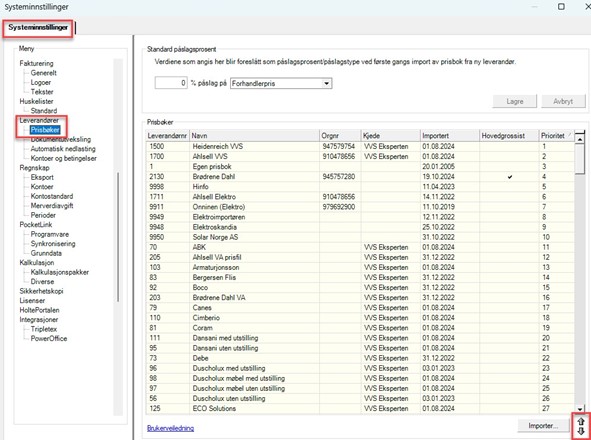Select the Egen prisbok row

tap(360, 167)
